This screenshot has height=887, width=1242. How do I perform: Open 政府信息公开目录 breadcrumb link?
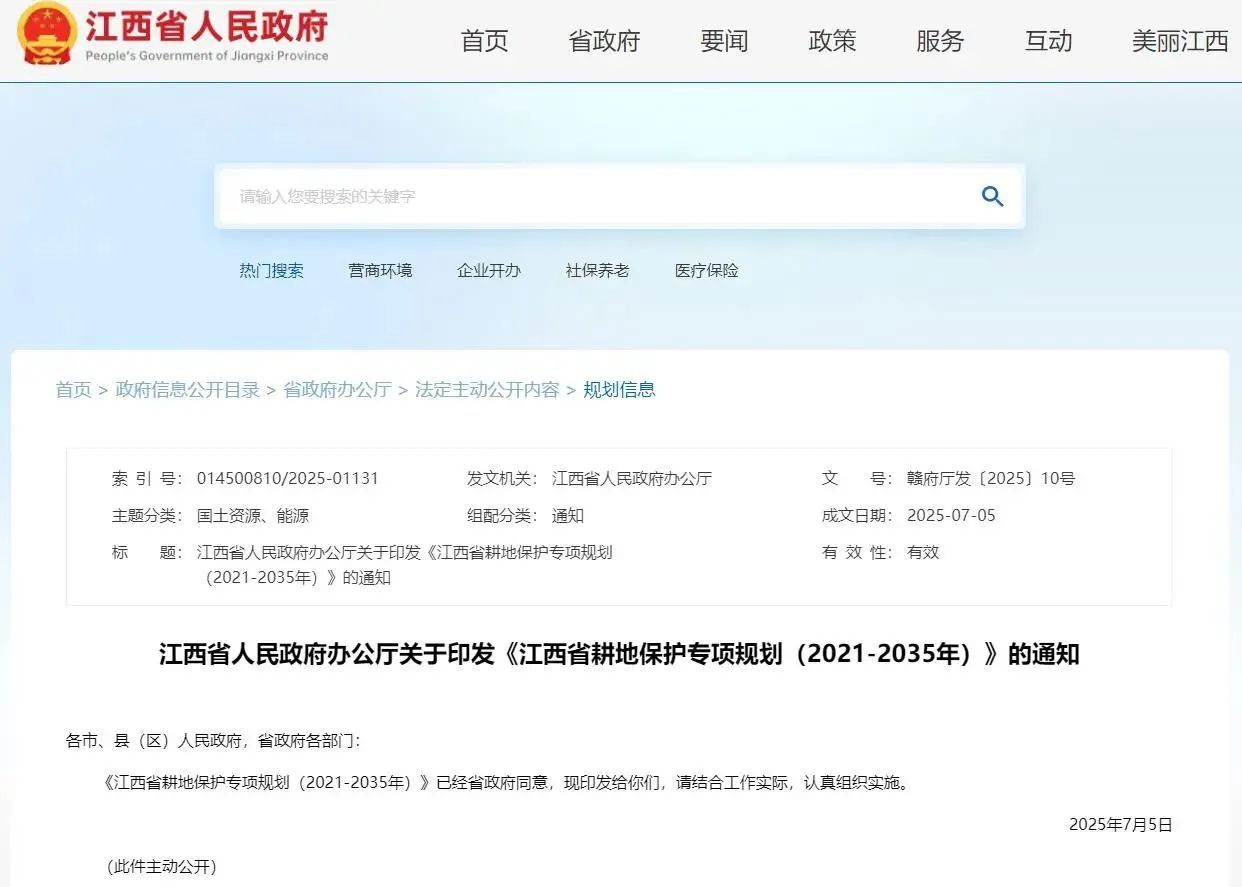(188, 390)
